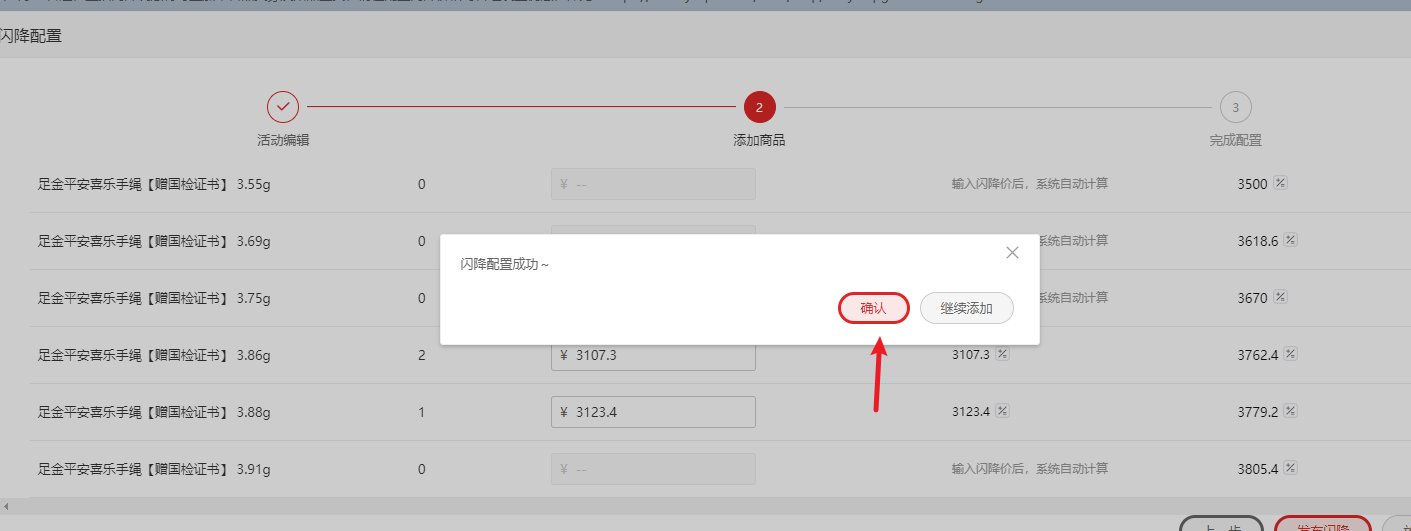Click 继续添加 to add more products
The width and height of the screenshot is (1411, 531).
(x=966, y=308)
